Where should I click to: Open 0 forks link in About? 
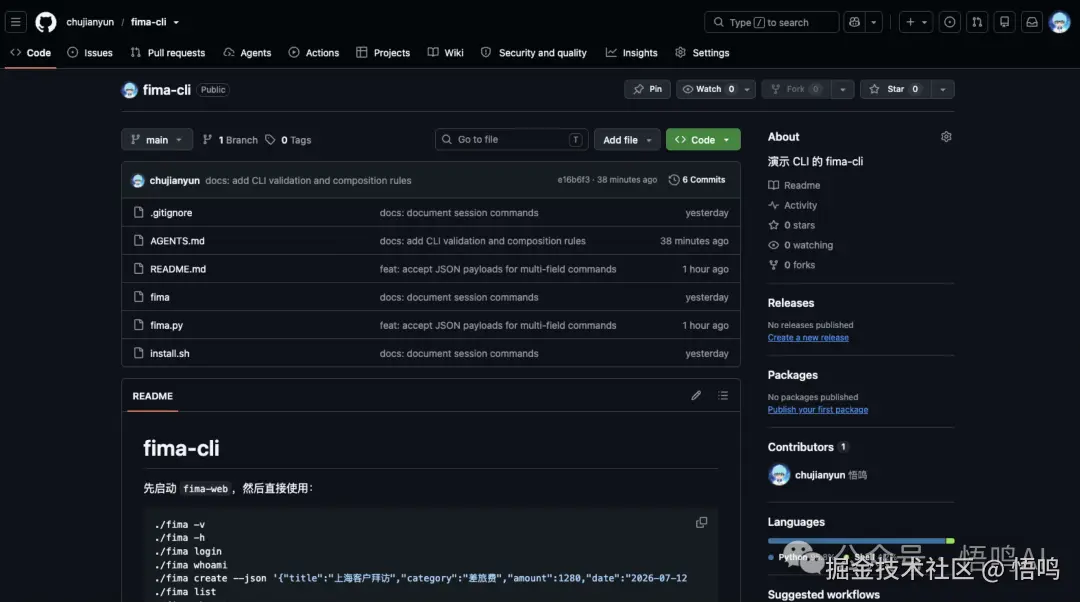pyautogui.click(x=791, y=265)
